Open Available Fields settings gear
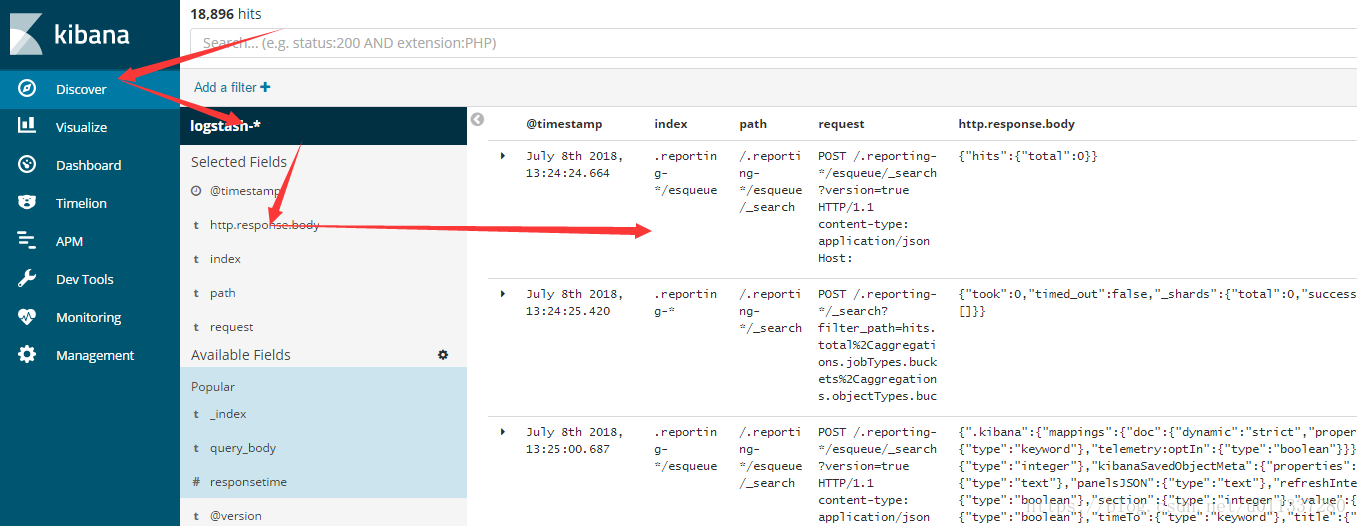The width and height of the screenshot is (1357, 526). click(443, 355)
